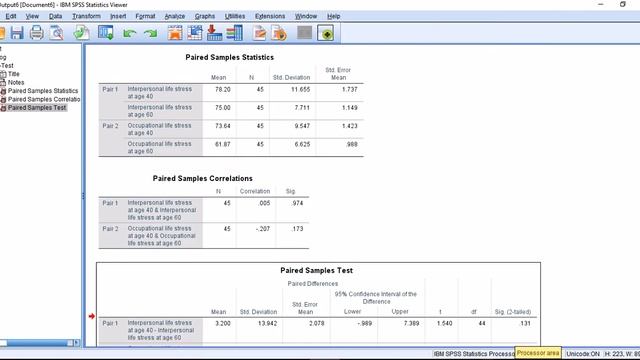Go to Data editor icon with orange star

point(175,33)
